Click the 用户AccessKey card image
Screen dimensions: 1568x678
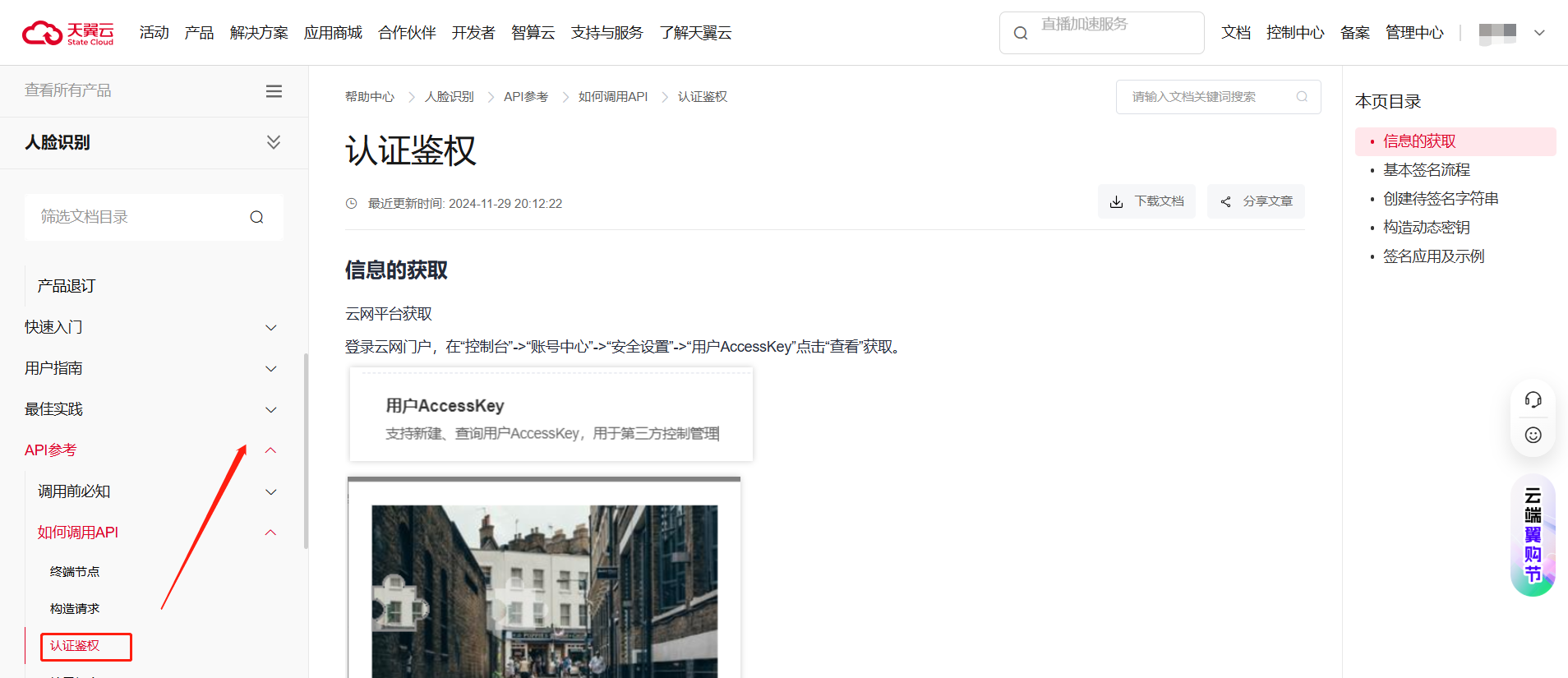(x=551, y=414)
